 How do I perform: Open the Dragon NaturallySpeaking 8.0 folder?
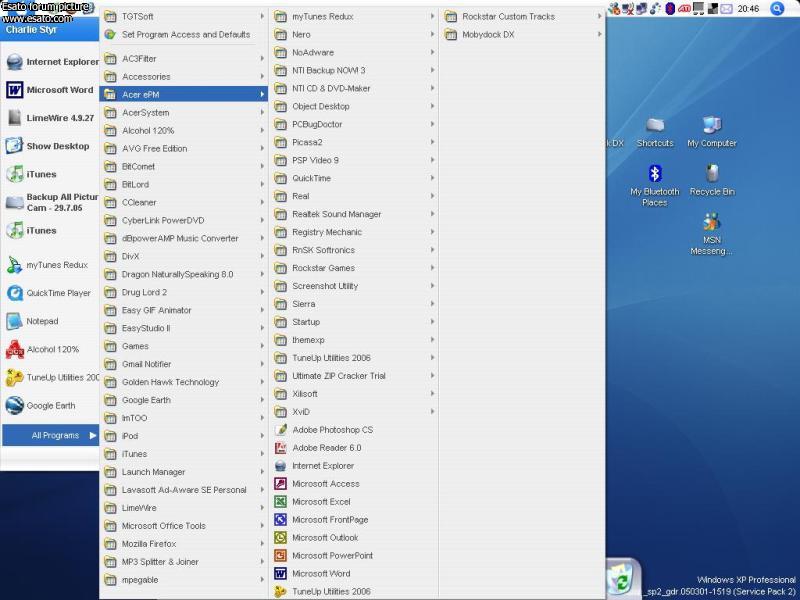coord(184,274)
